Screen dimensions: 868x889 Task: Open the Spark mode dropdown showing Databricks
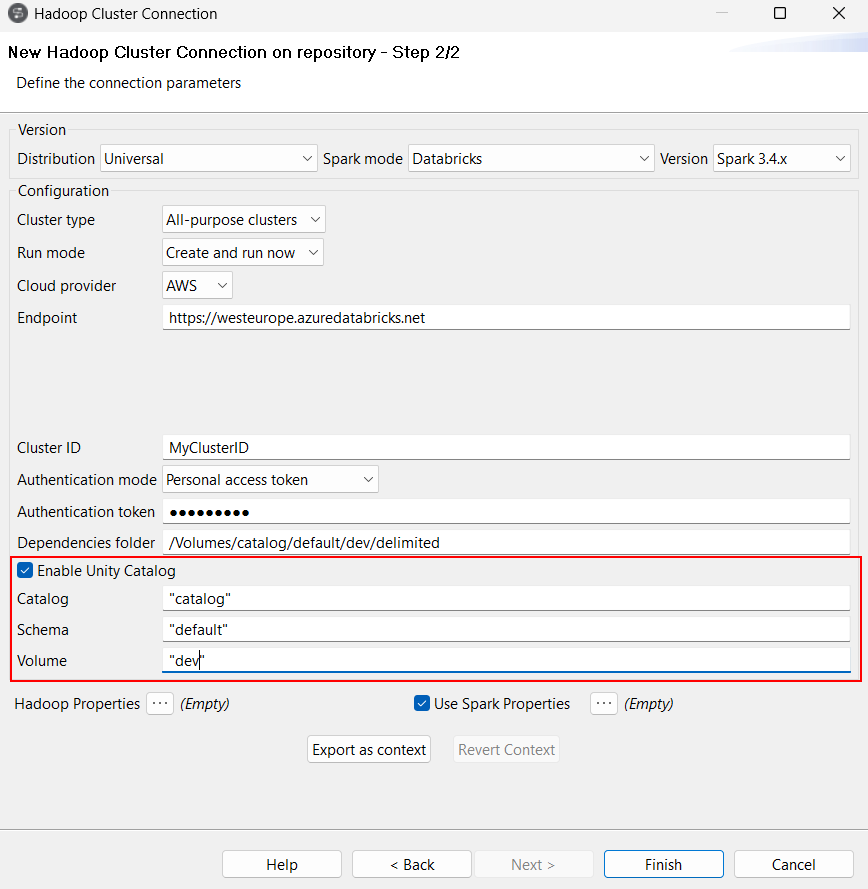[531, 158]
